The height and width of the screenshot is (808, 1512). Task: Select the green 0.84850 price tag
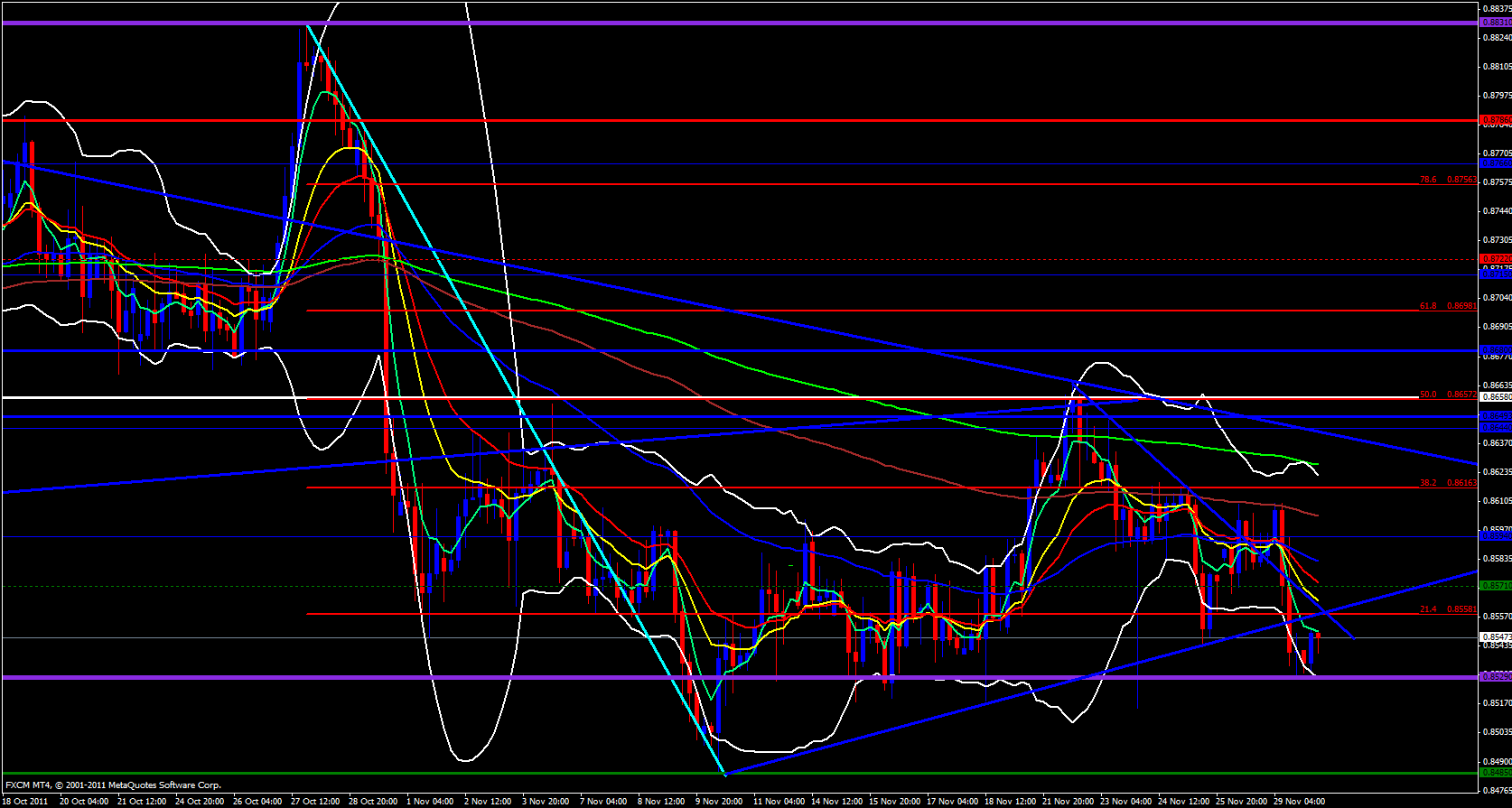(x=1495, y=772)
